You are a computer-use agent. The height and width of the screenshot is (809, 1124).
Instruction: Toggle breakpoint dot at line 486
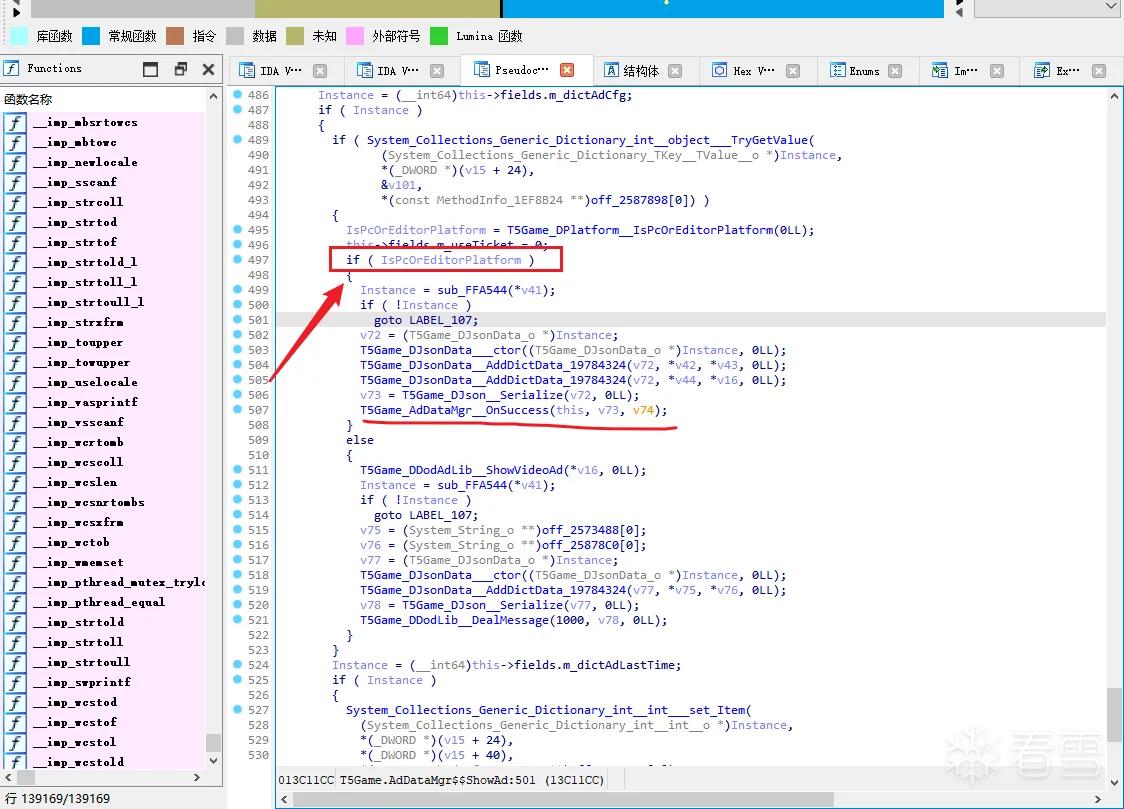tap(237, 95)
